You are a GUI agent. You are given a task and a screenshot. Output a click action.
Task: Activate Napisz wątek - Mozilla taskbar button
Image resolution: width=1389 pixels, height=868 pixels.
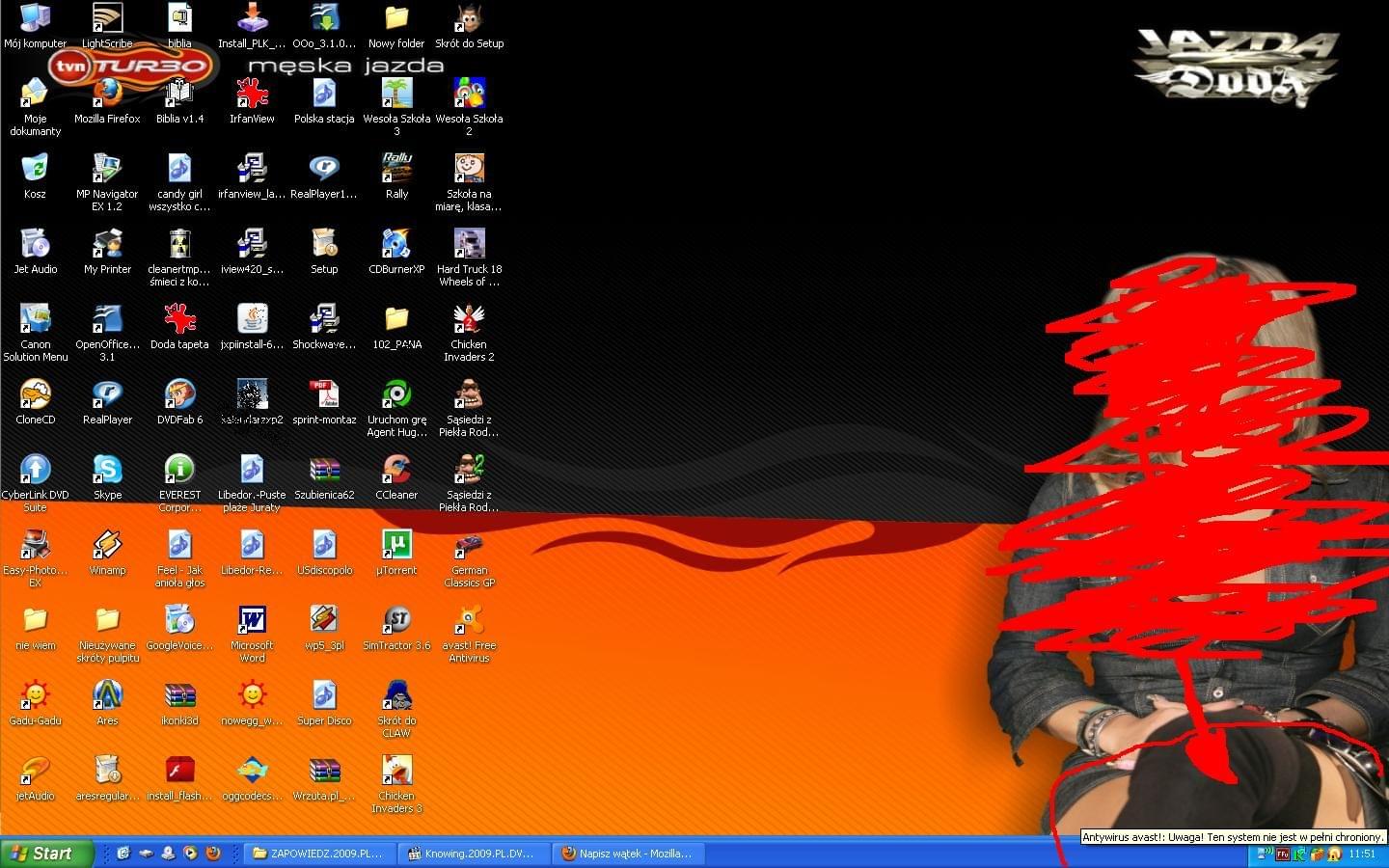pos(627,854)
